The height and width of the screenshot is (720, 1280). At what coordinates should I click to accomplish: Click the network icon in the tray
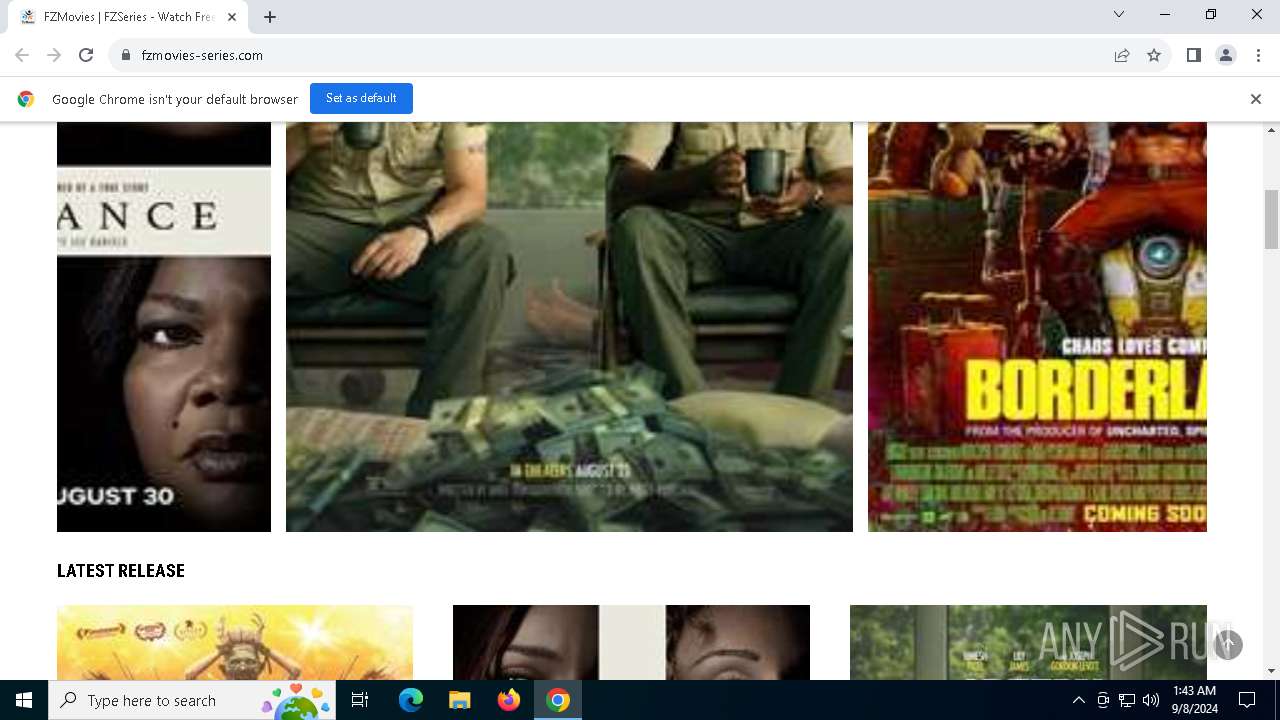1127,700
